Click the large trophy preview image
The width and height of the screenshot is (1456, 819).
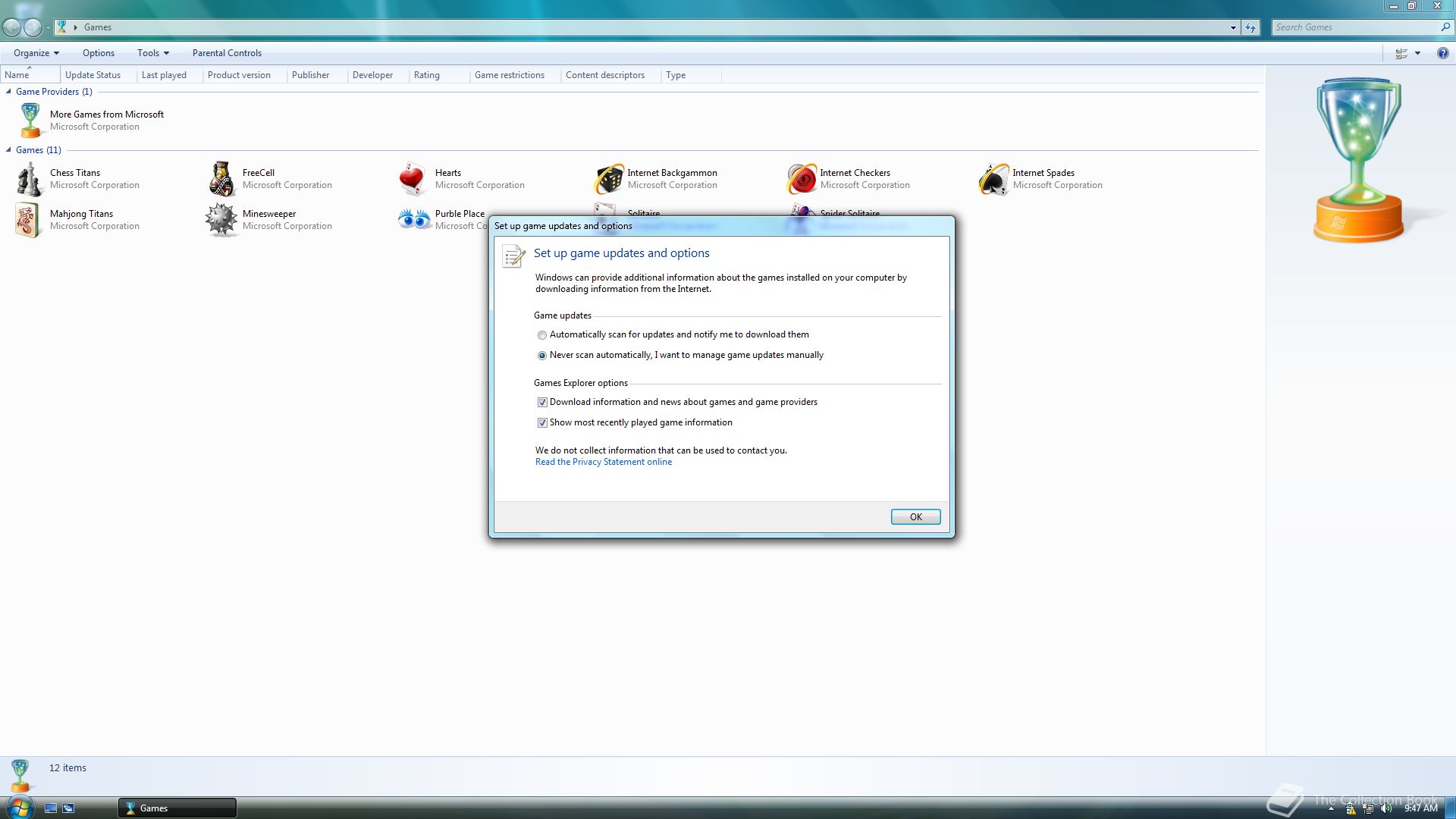pyautogui.click(x=1360, y=160)
